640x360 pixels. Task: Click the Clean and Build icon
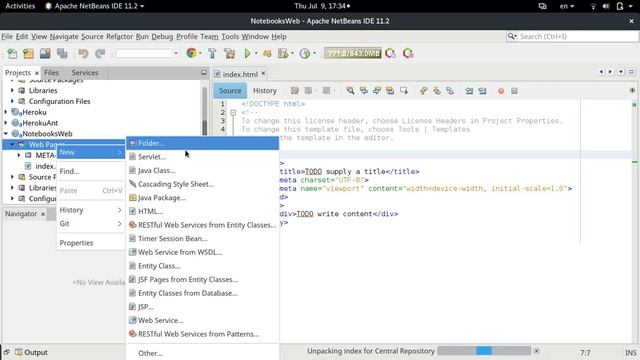230,53
